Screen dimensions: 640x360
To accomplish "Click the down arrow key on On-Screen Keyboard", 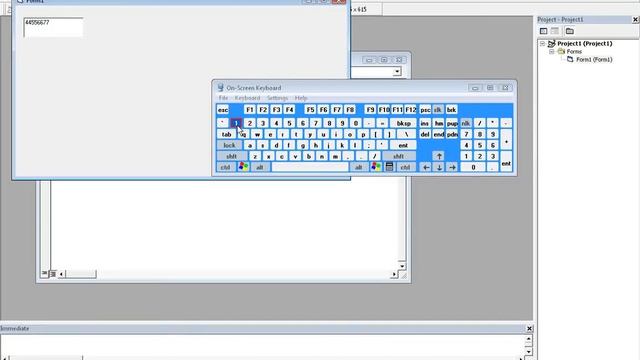I will point(439,167).
